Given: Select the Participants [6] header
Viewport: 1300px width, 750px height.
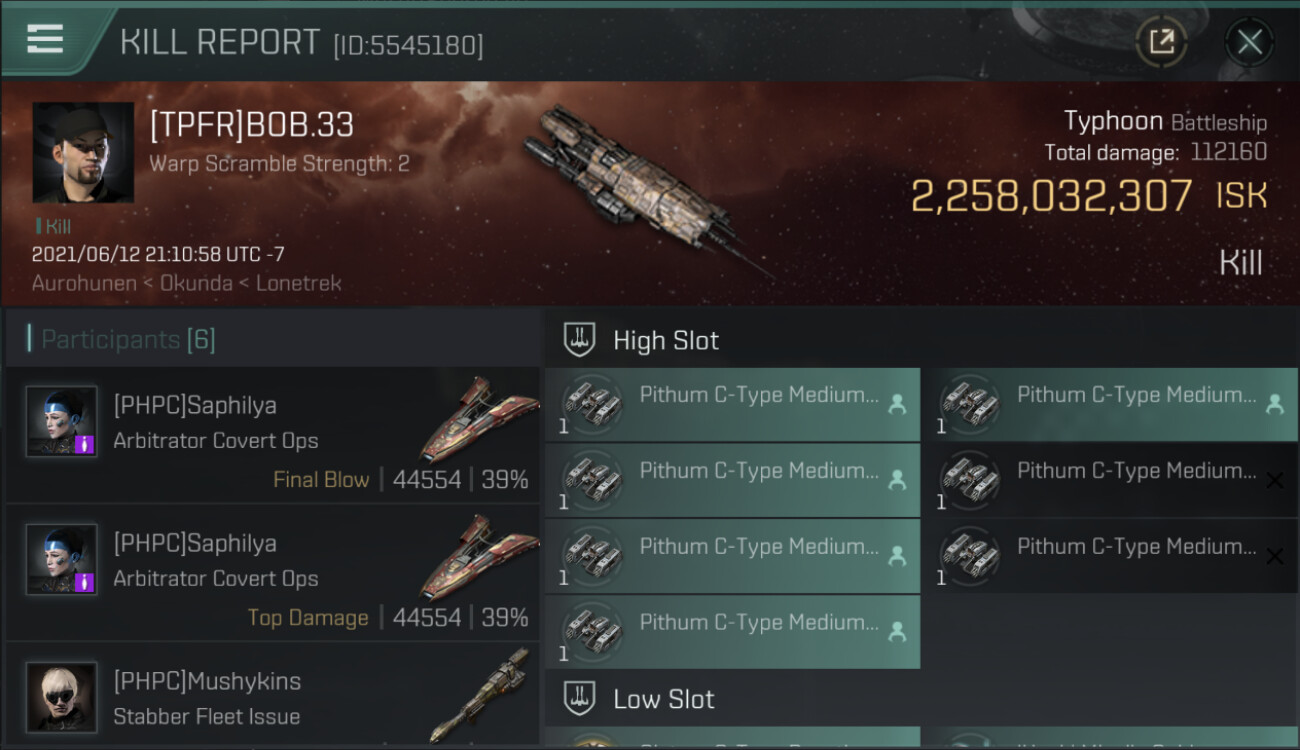Looking at the screenshot, I should [128, 340].
